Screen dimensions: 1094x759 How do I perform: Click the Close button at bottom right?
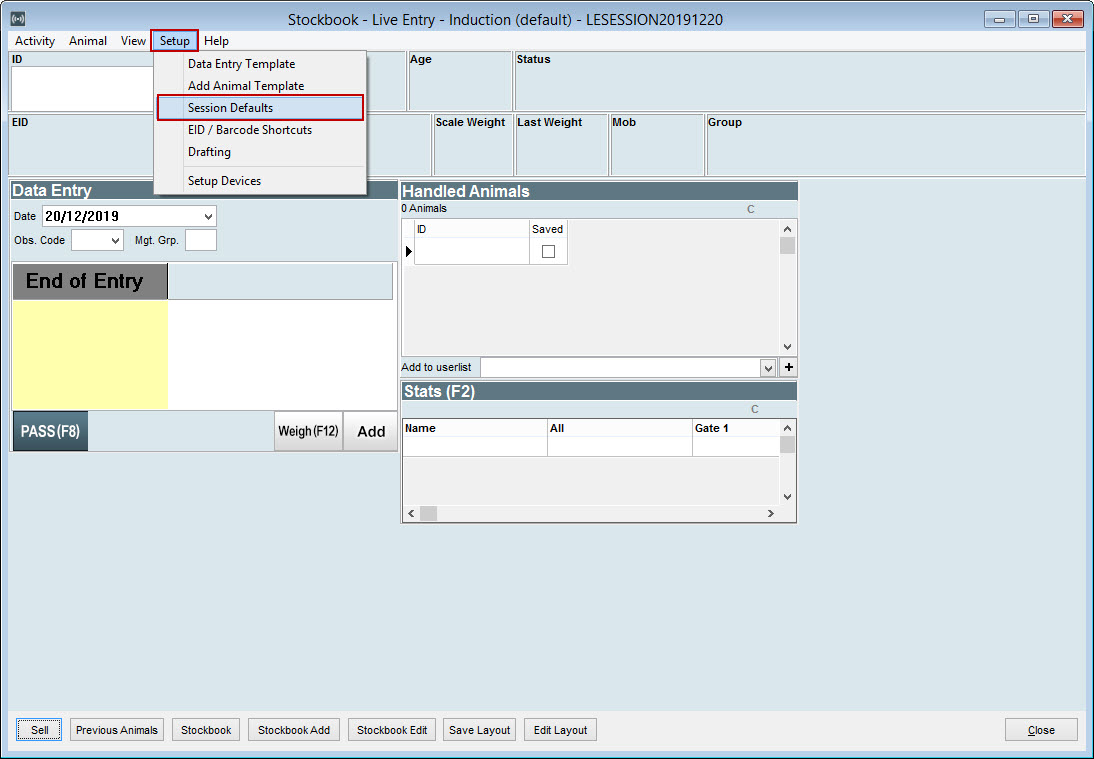coord(1041,730)
